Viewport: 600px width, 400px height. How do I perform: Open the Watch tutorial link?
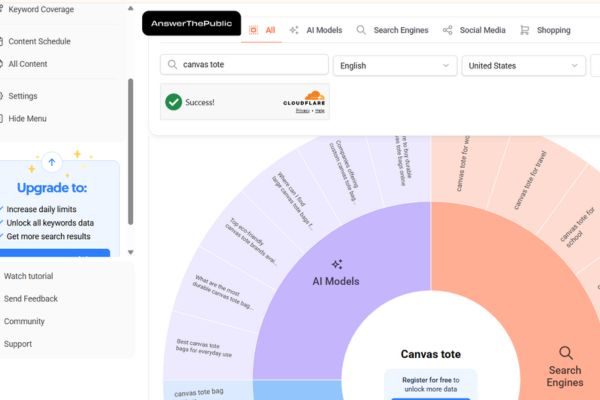(x=28, y=276)
